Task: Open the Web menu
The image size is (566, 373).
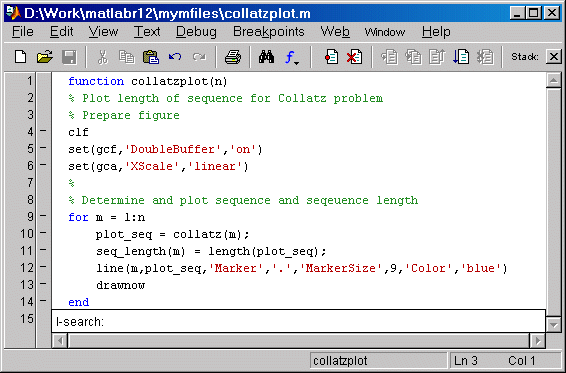Action: pyautogui.click(x=335, y=32)
